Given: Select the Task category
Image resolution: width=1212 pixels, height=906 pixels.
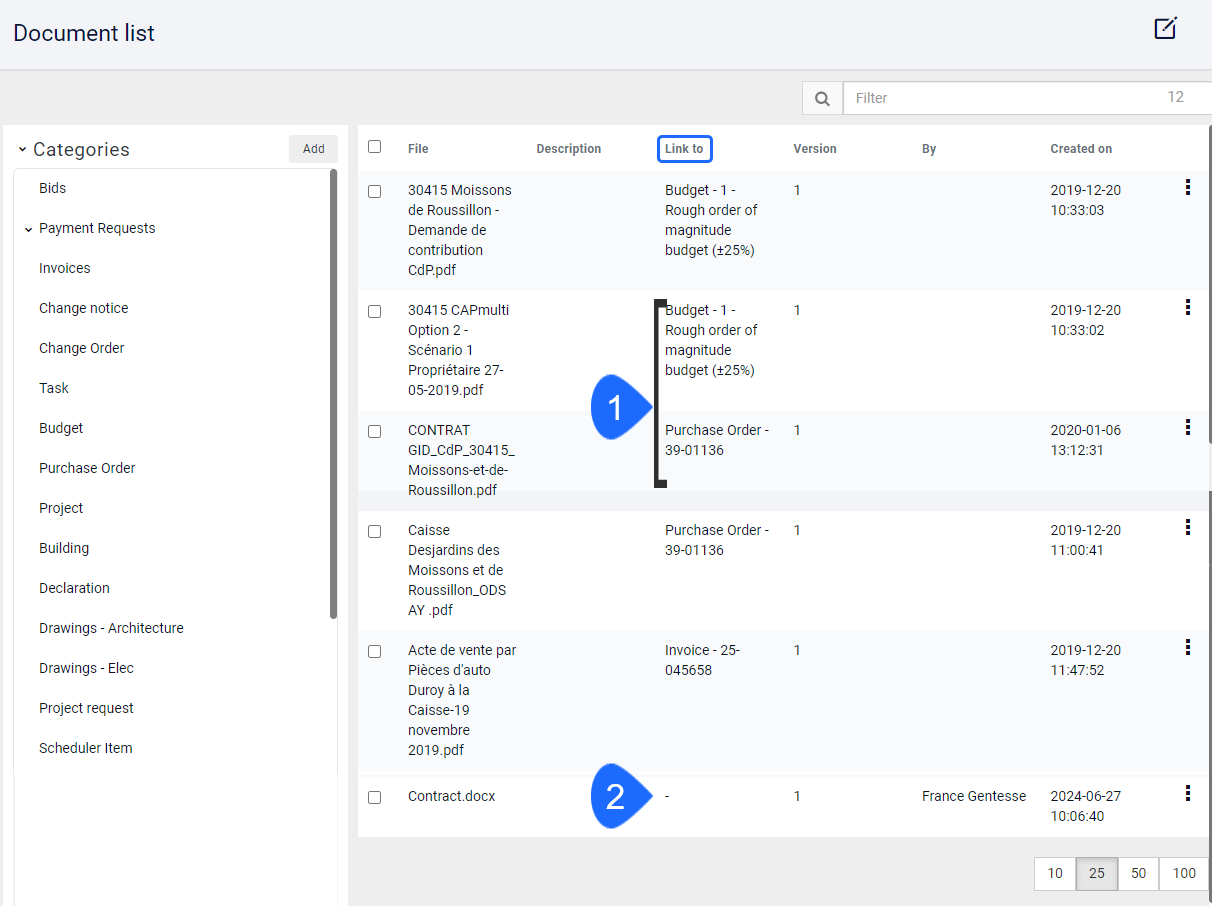Looking at the screenshot, I should 54,388.
